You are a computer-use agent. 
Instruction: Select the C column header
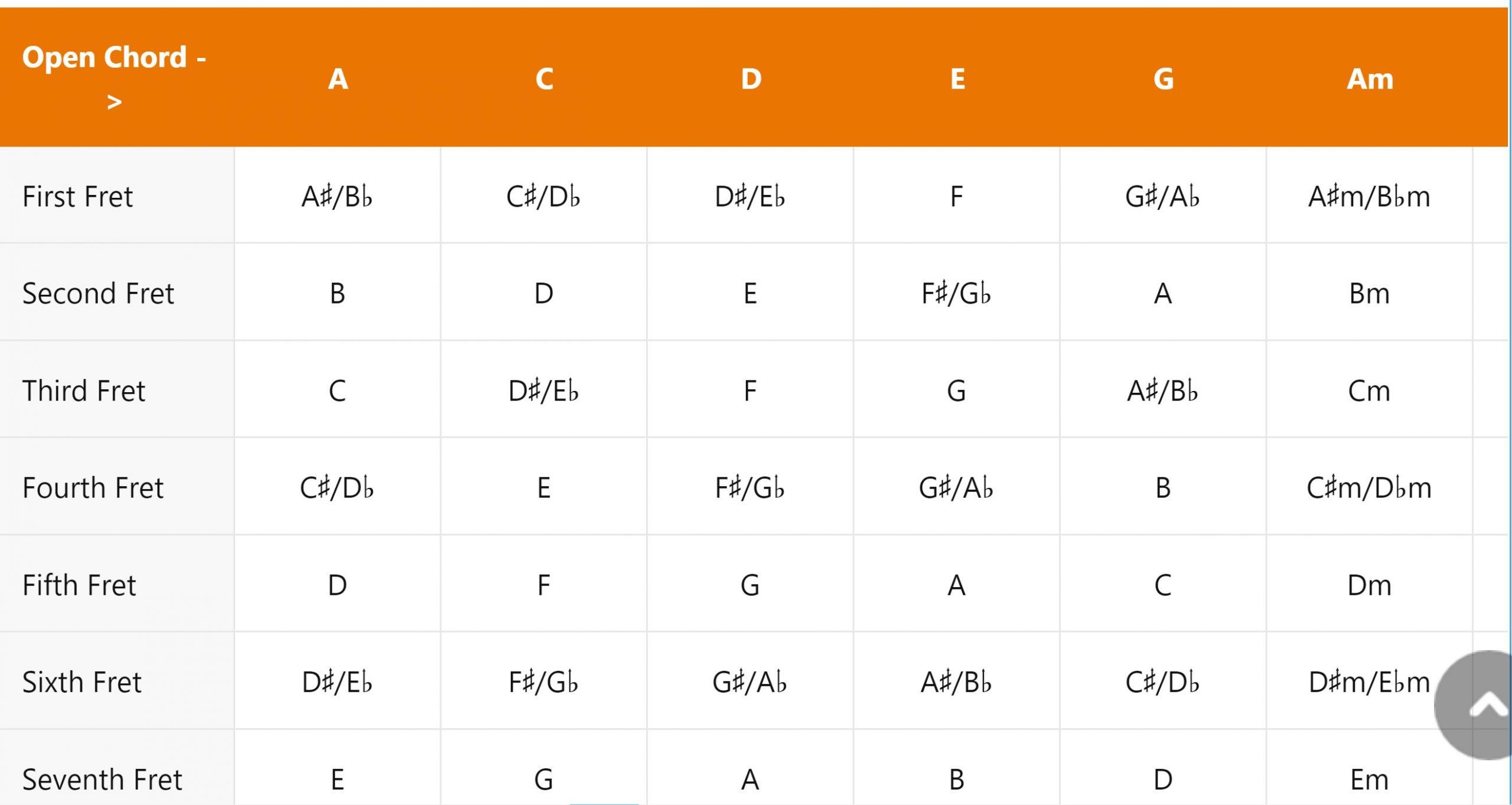click(543, 80)
